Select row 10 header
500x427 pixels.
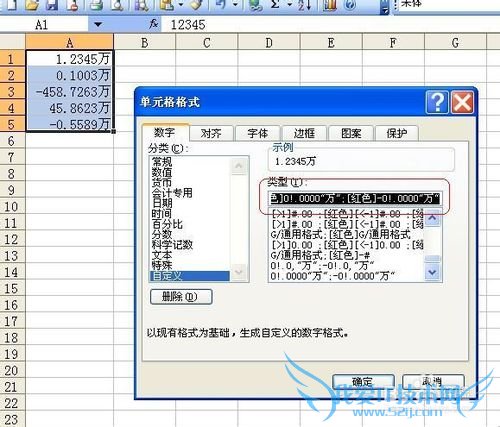(x=12, y=206)
